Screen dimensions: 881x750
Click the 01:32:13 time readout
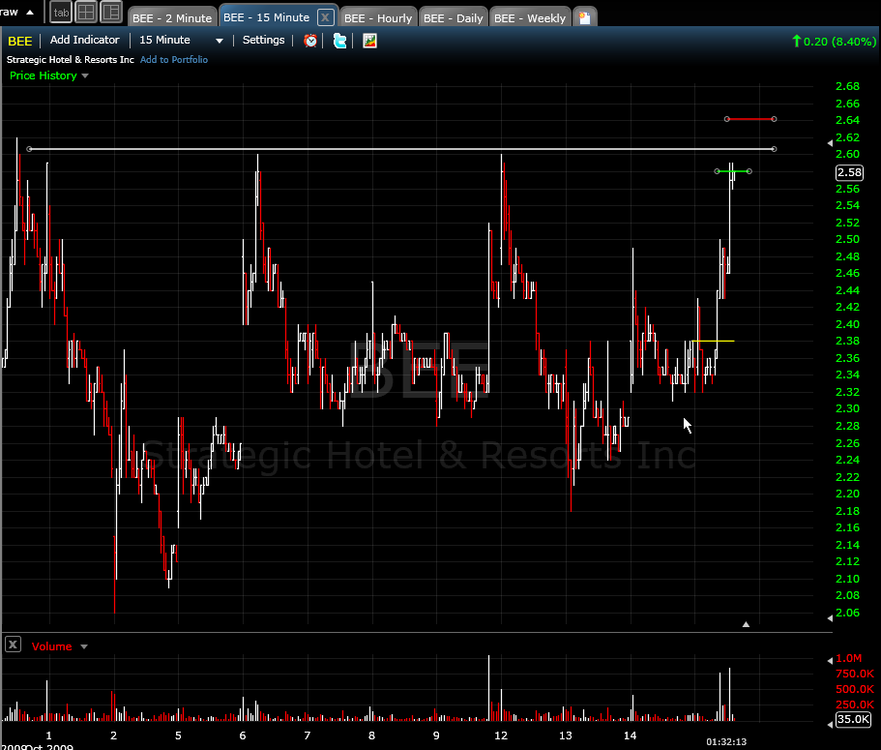tap(726, 742)
